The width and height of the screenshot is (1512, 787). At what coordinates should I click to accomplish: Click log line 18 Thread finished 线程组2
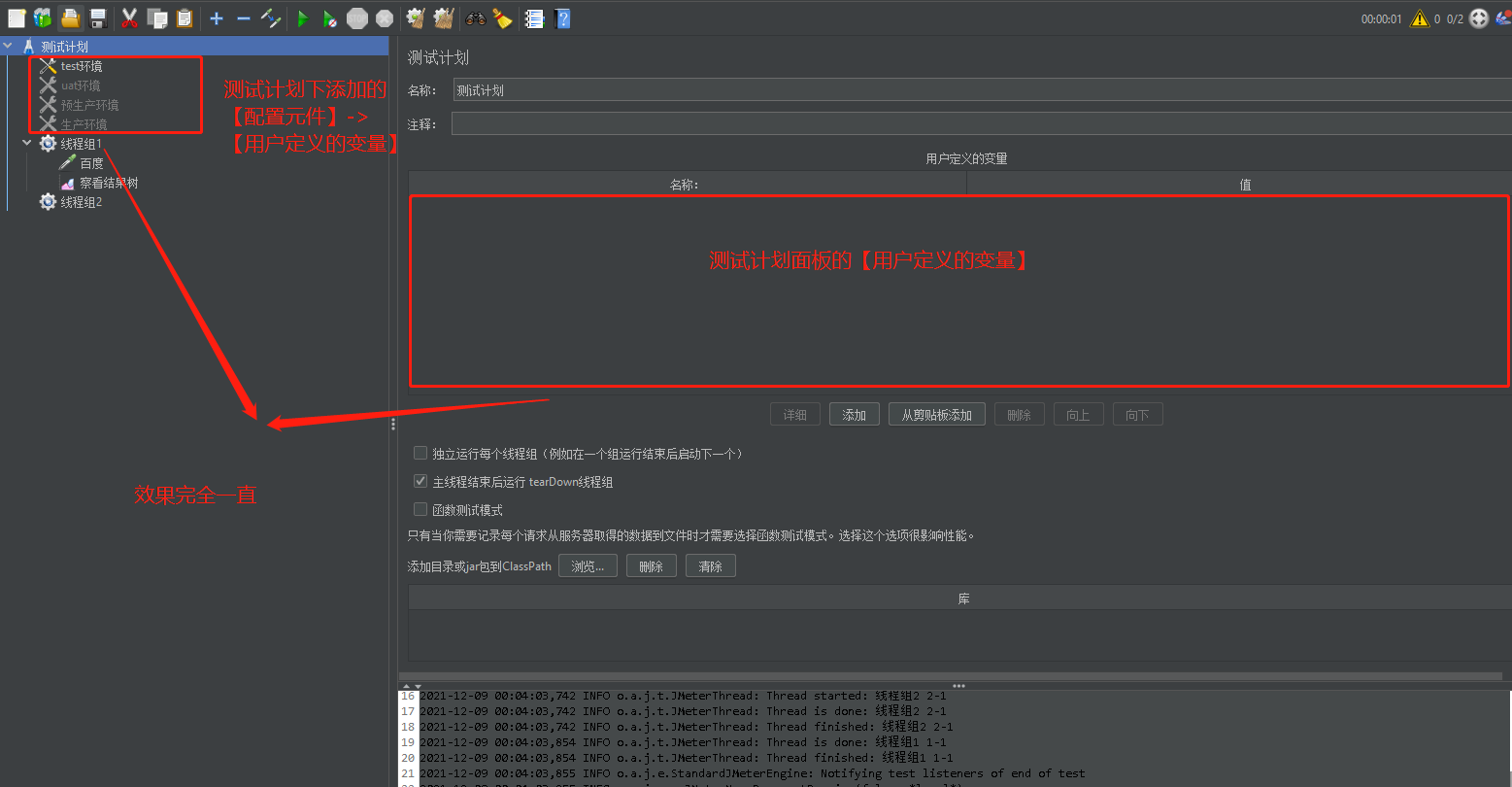point(686,727)
